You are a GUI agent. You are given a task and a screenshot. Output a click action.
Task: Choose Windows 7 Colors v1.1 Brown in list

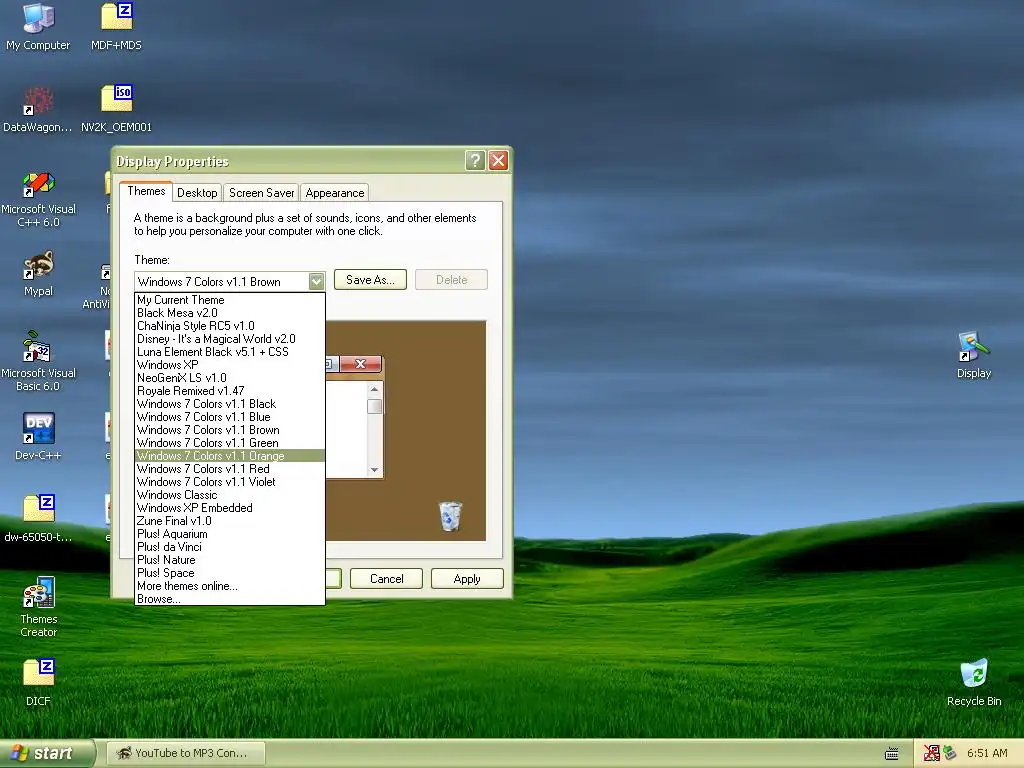click(x=229, y=430)
